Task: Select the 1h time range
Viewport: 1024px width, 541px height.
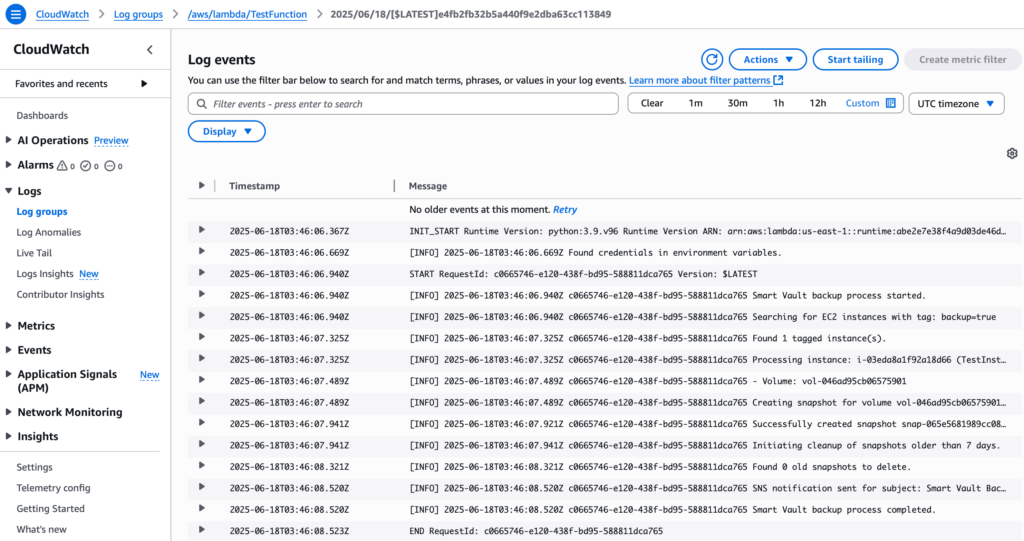Action: pos(778,103)
